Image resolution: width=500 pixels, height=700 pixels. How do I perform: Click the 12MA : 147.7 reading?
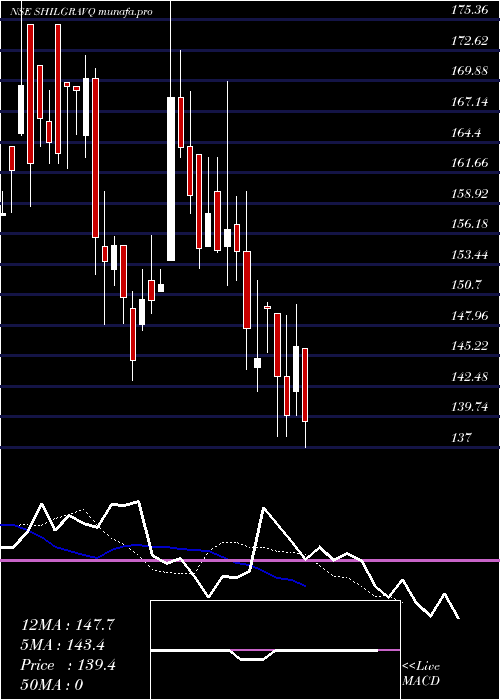(68, 625)
